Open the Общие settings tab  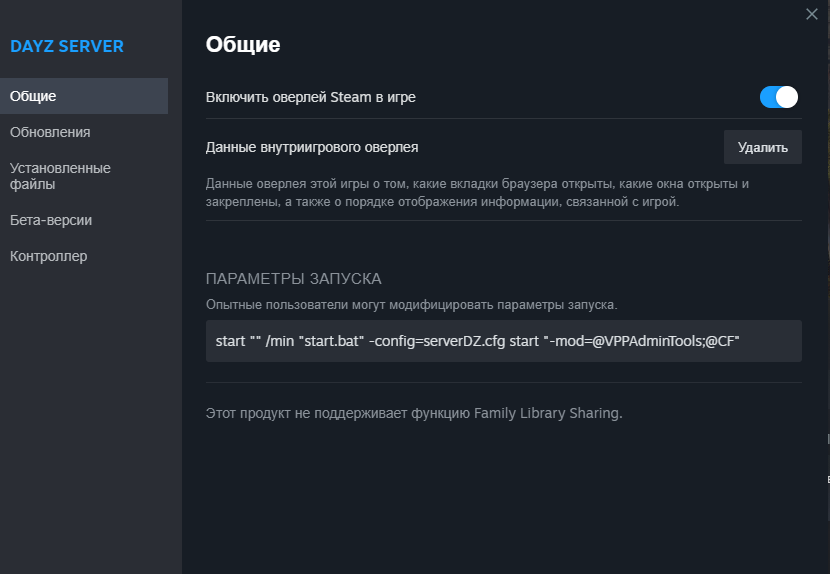[84, 96]
